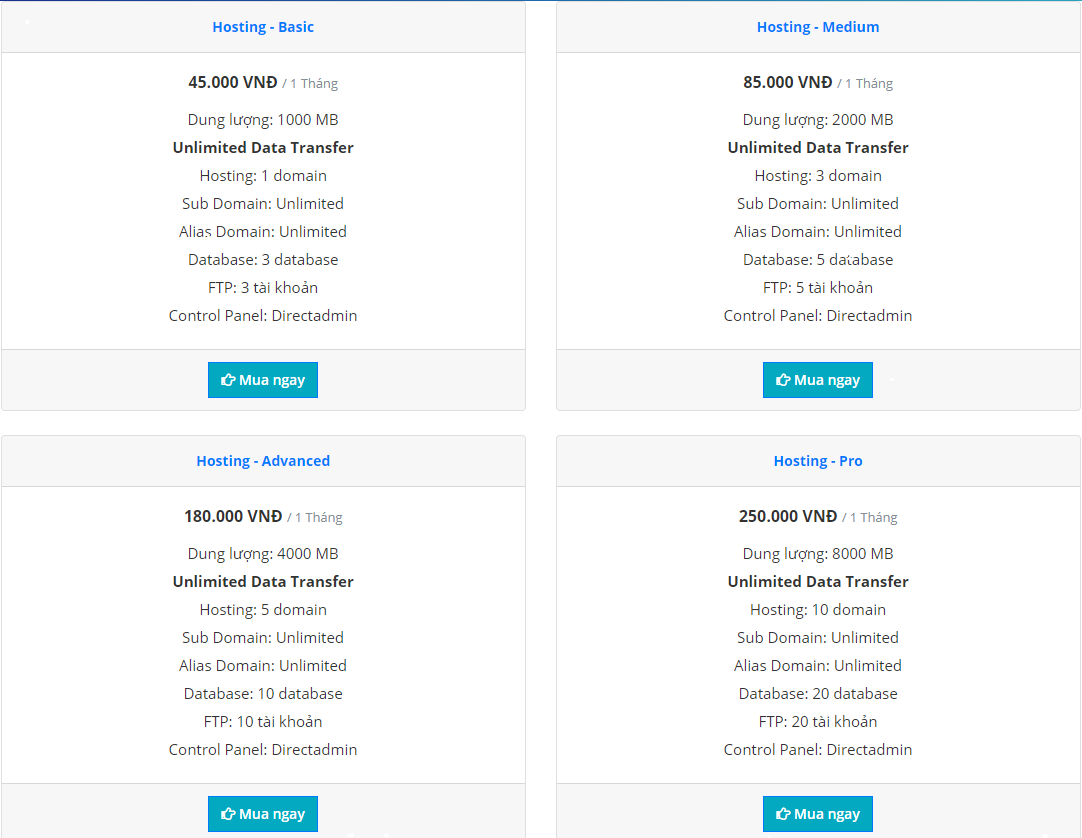Image resolution: width=1082 pixels, height=838 pixels.
Task: Click the "Dung lượng: 1000 MB" line
Action: (x=263, y=120)
